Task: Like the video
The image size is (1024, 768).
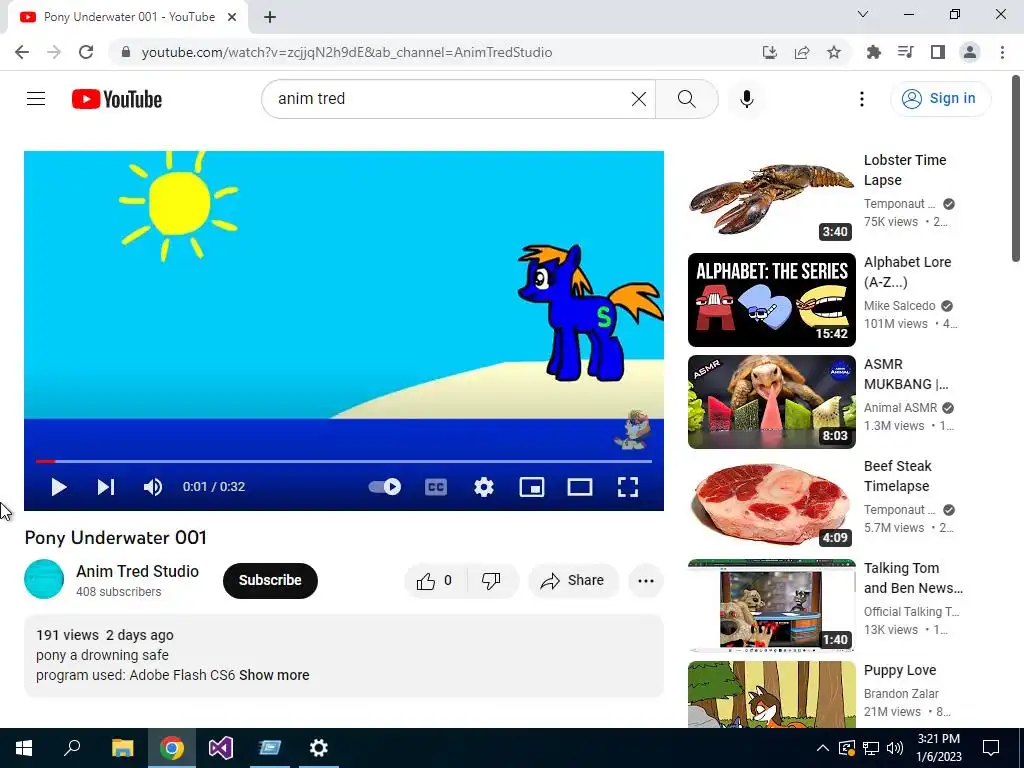Action: 435,581
